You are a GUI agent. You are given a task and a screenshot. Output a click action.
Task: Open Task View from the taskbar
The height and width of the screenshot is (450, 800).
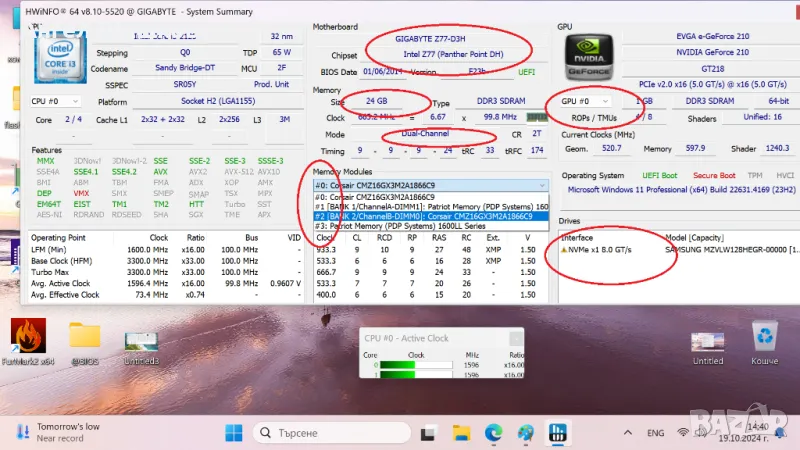pos(430,433)
